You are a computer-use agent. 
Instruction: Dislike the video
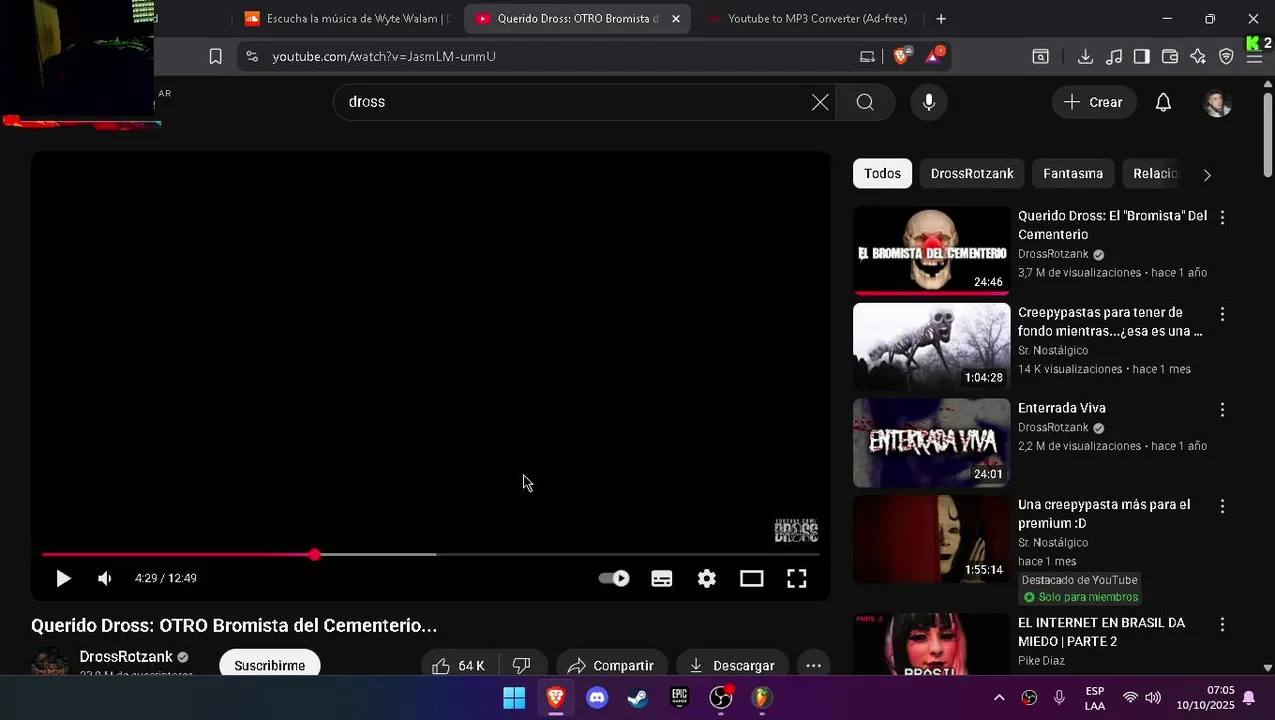522,665
